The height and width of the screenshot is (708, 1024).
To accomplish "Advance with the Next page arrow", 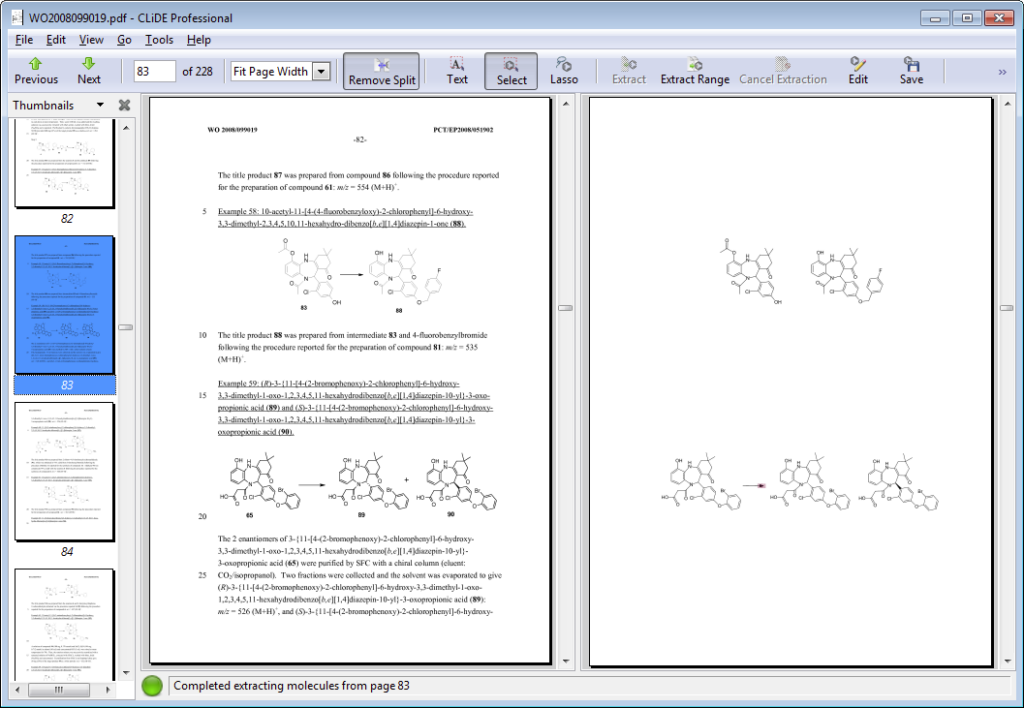I will pyautogui.click(x=89, y=70).
